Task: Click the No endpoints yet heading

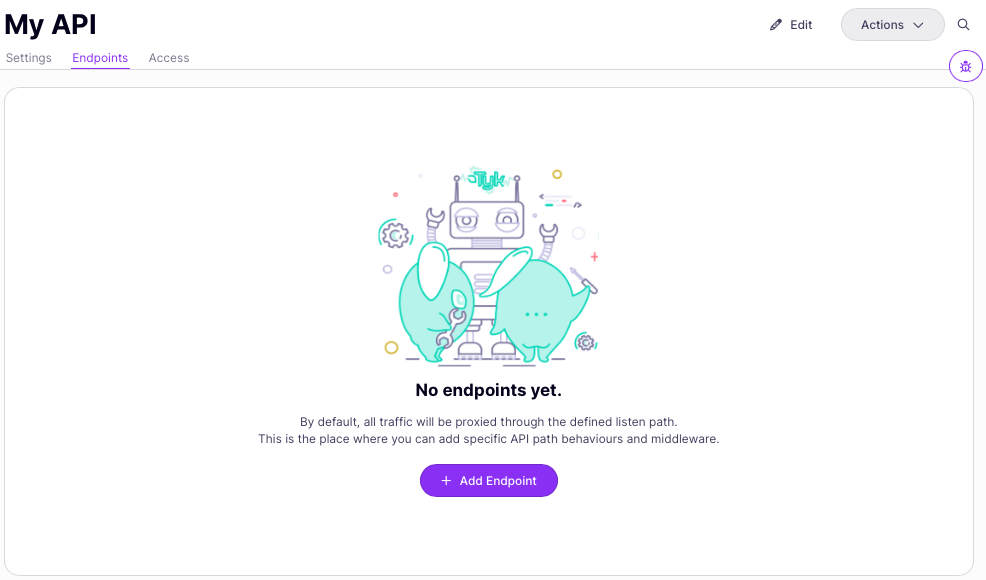Action: click(x=488, y=390)
